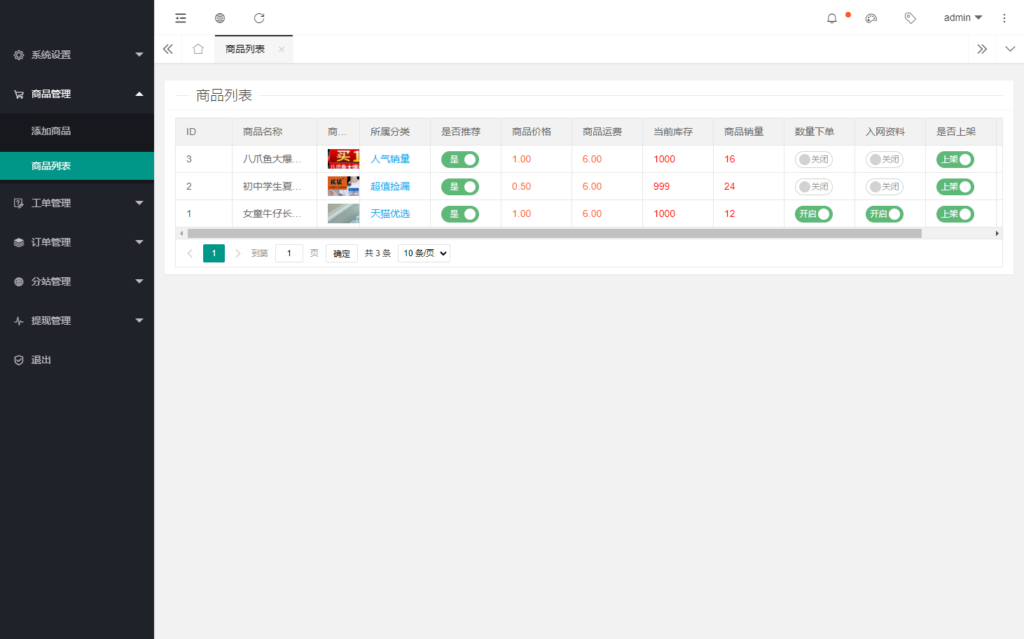Enable 入网资料 switch for product ID 3

(885, 159)
